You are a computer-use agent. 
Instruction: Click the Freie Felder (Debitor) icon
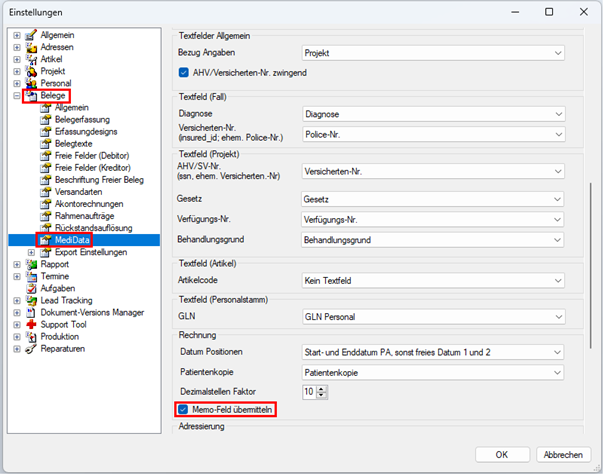tap(46, 156)
